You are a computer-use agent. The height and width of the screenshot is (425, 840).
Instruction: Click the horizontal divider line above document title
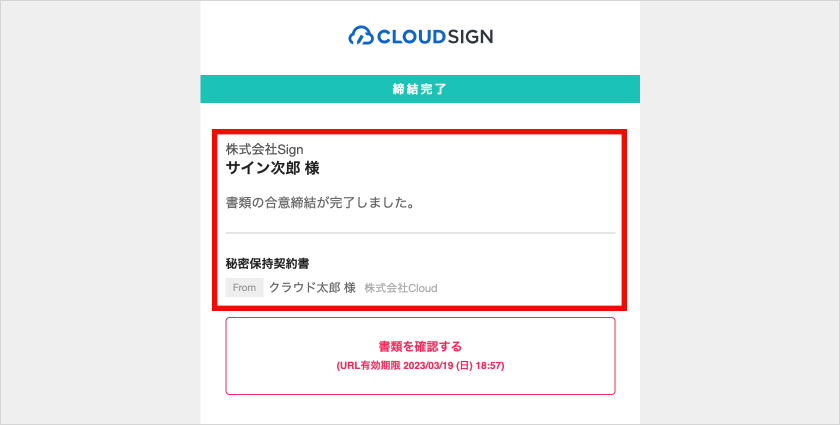pyautogui.click(x=420, y=233)
